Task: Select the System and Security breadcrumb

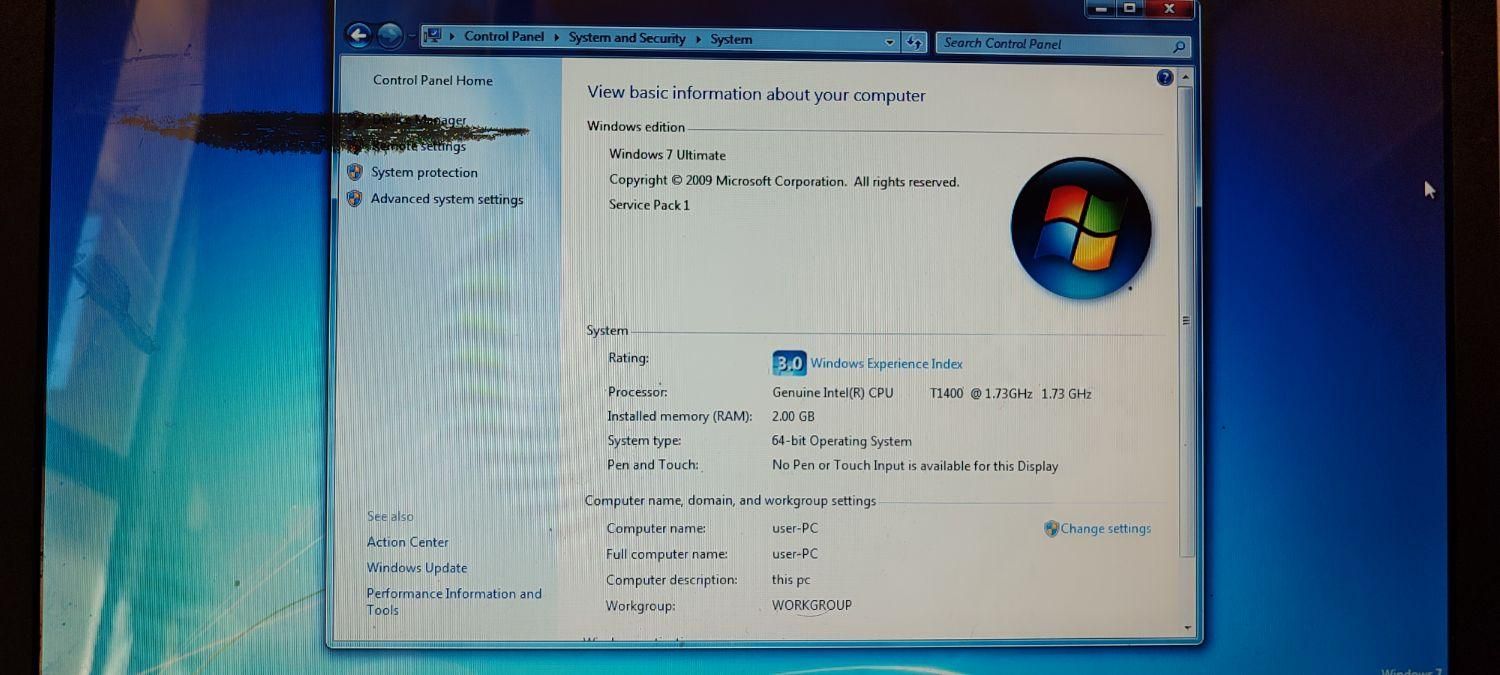Action: click(x=627, y=38)
